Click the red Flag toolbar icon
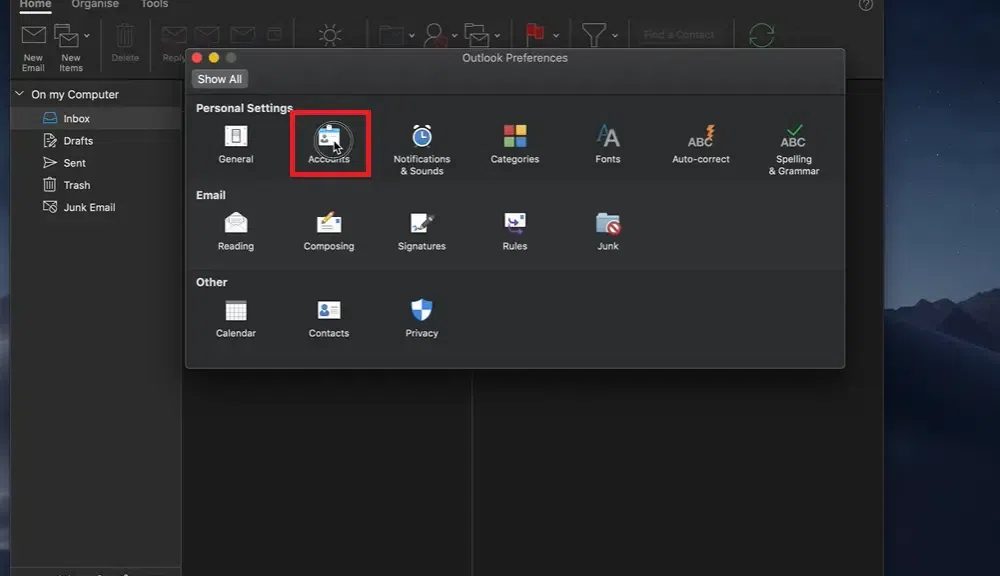Image resolution: width=1000 pixels, height=576 pixels. (535, 34)
